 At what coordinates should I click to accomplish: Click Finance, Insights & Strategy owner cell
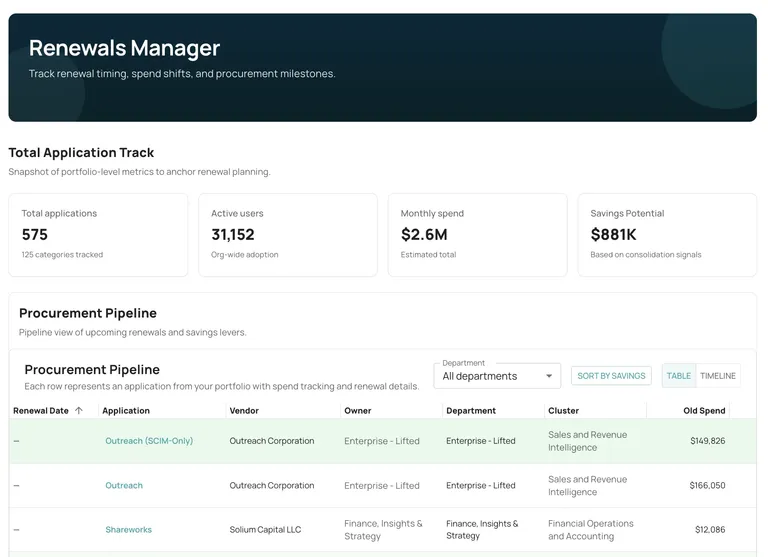pos(383,530)
